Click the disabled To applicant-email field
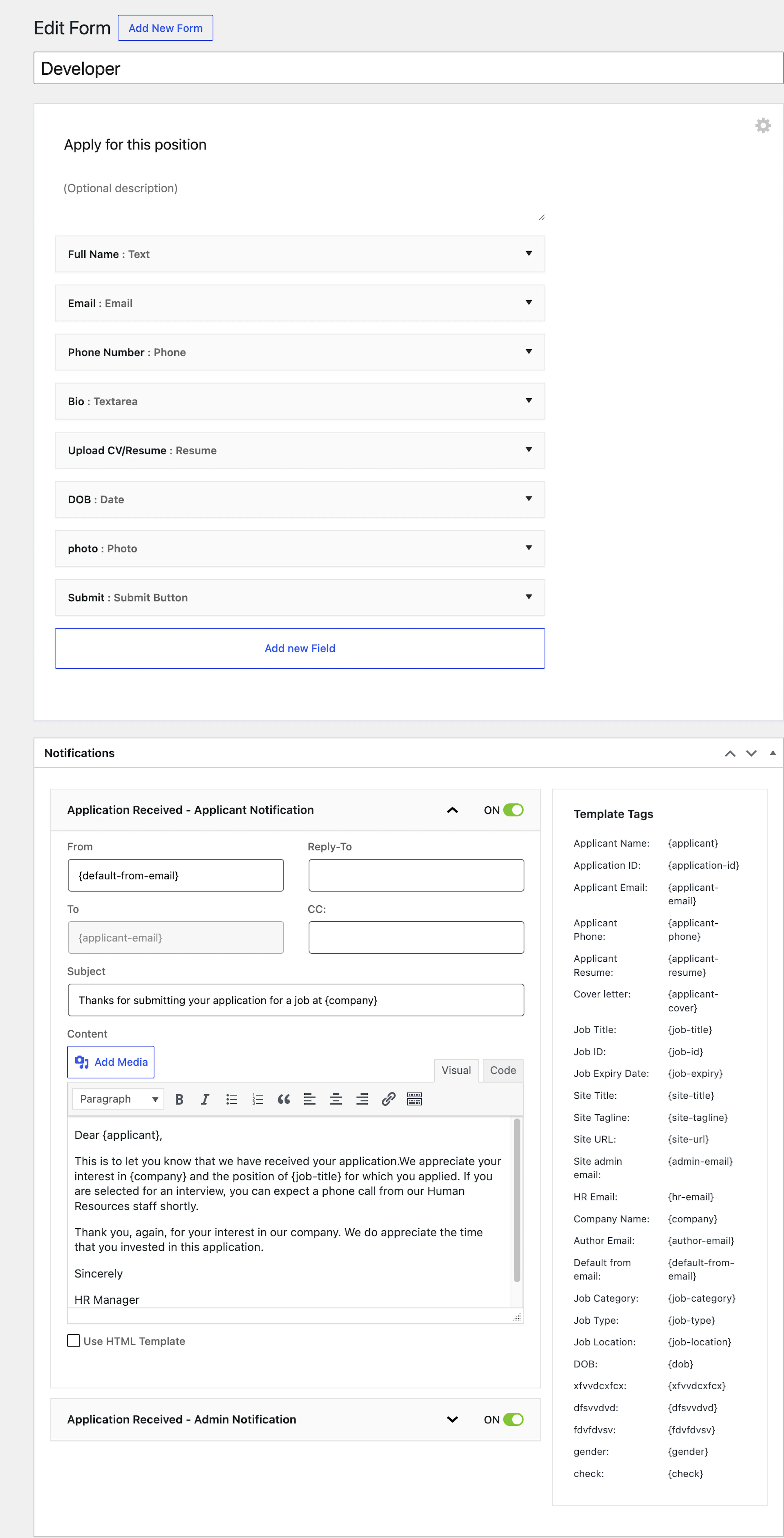This screenshot has width=784, height=1538. [176, 937]
